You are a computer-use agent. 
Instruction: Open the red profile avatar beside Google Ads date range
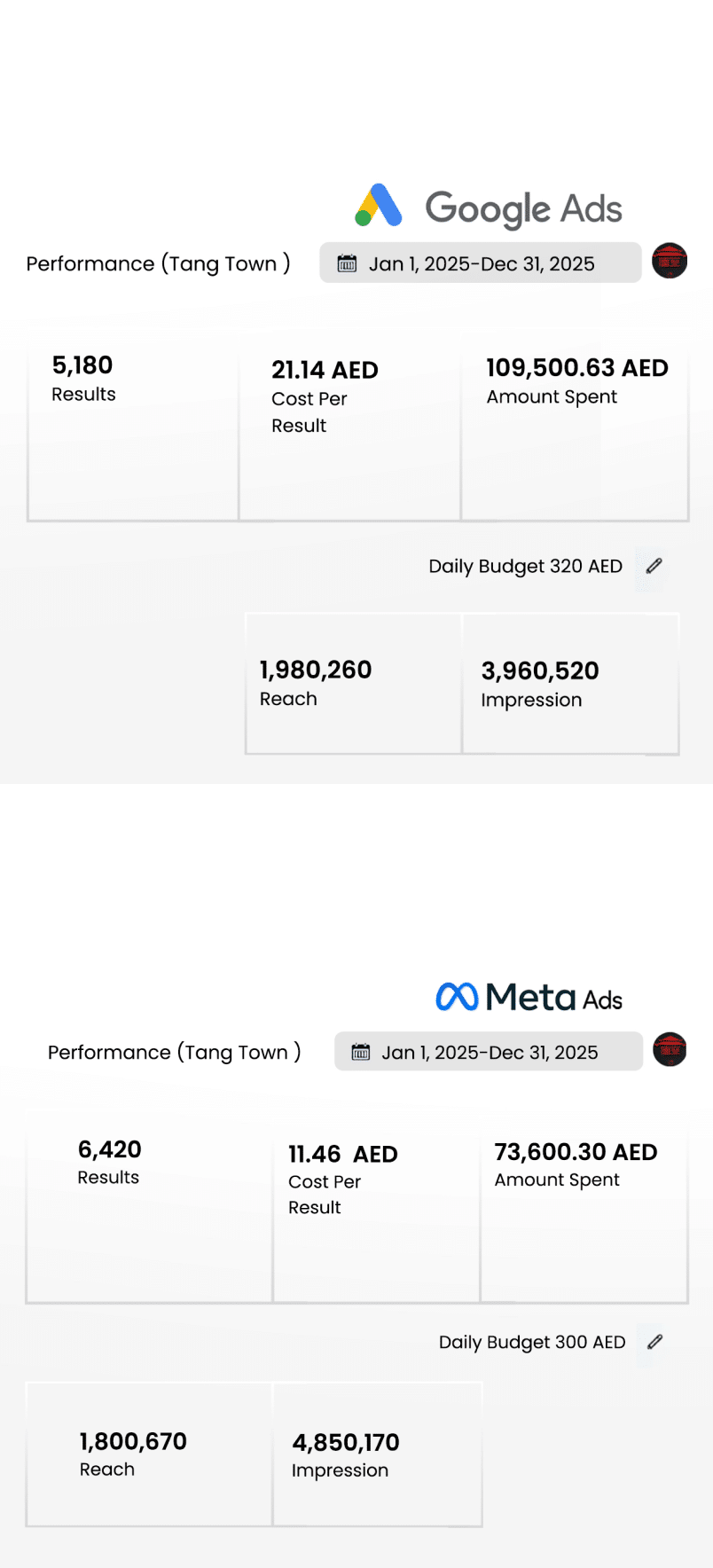pos(670,261)
